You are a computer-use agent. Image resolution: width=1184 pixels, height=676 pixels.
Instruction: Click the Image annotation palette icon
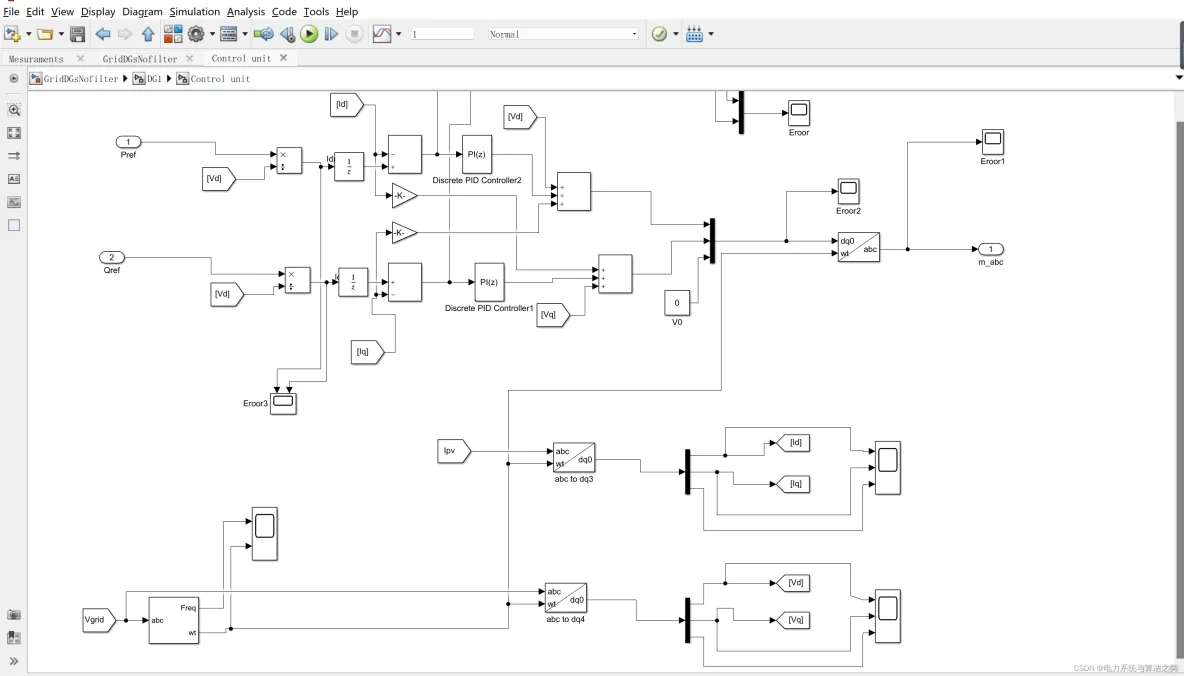pyautogui.click(x=14, y=202)
